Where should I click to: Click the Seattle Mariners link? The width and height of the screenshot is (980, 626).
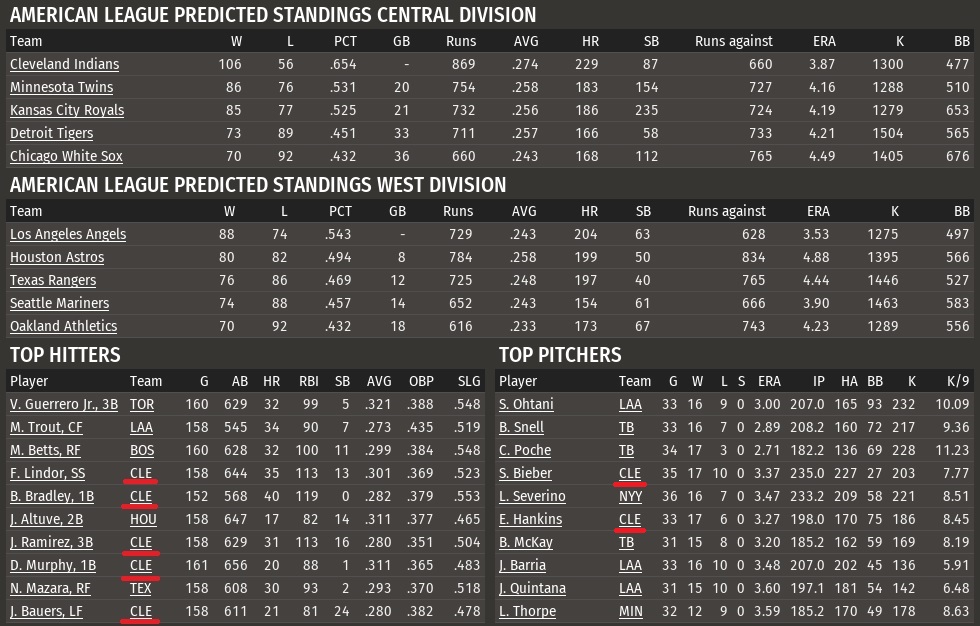pyautogui.click(x=59, y=303)
